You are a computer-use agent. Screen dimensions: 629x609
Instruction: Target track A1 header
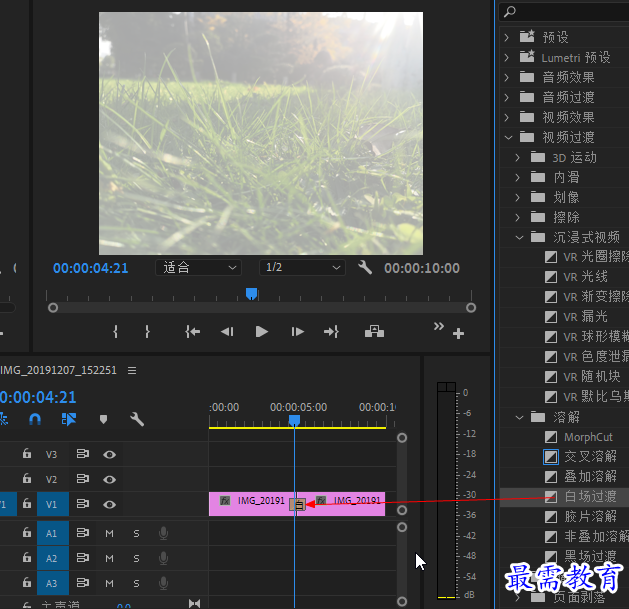tap(53, 533)
